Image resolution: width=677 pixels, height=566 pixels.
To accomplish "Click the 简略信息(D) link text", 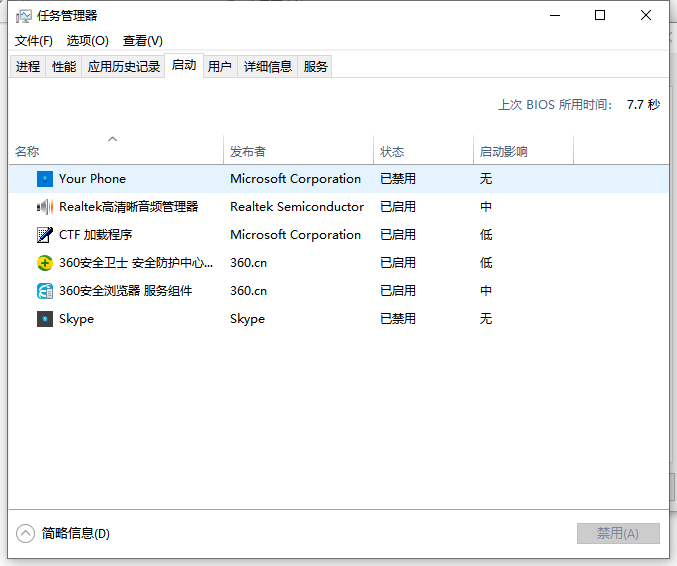I will pyautogui.click(x=76, y=534).
